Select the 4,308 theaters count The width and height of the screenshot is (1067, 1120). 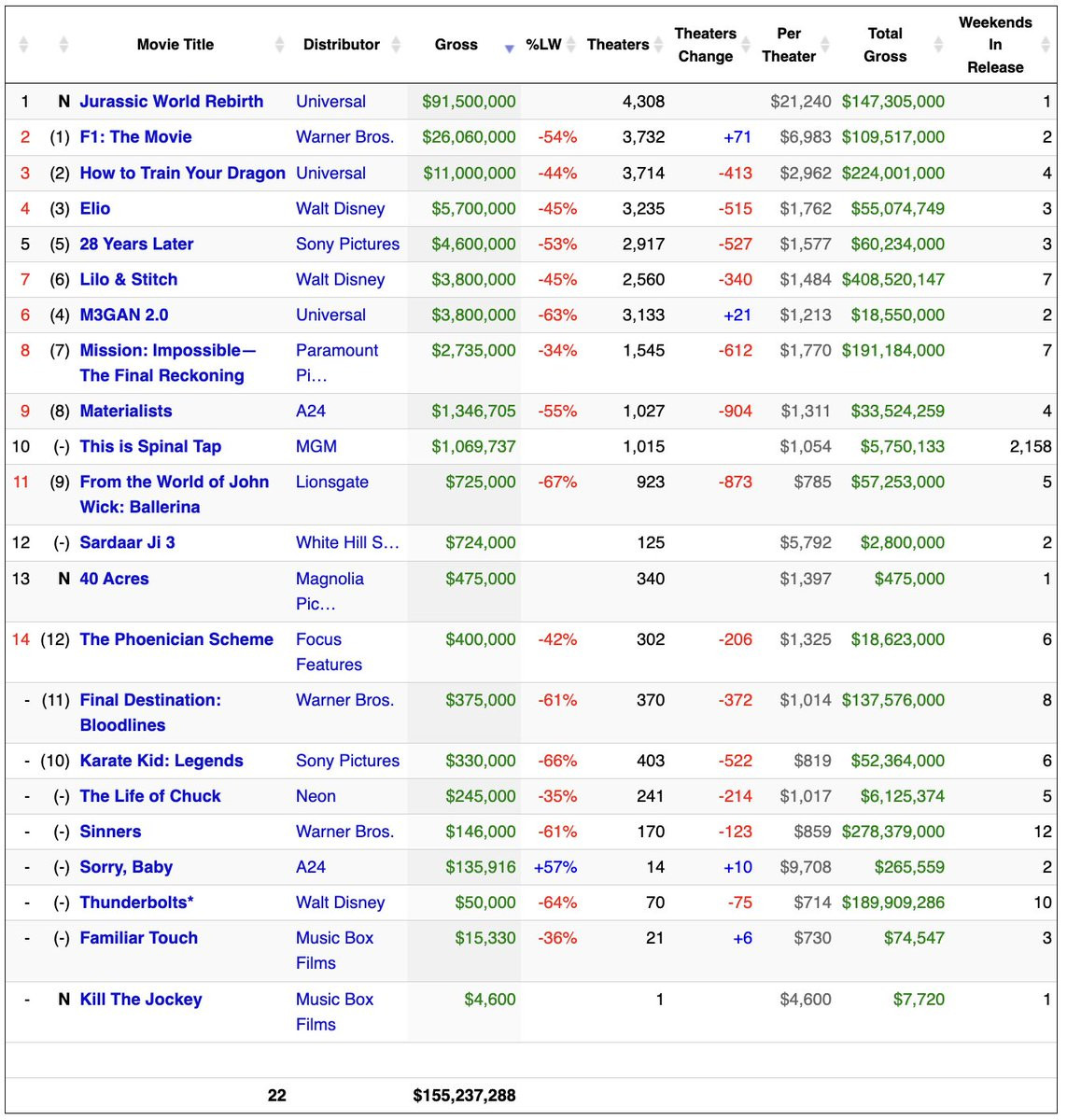point(644,102)
